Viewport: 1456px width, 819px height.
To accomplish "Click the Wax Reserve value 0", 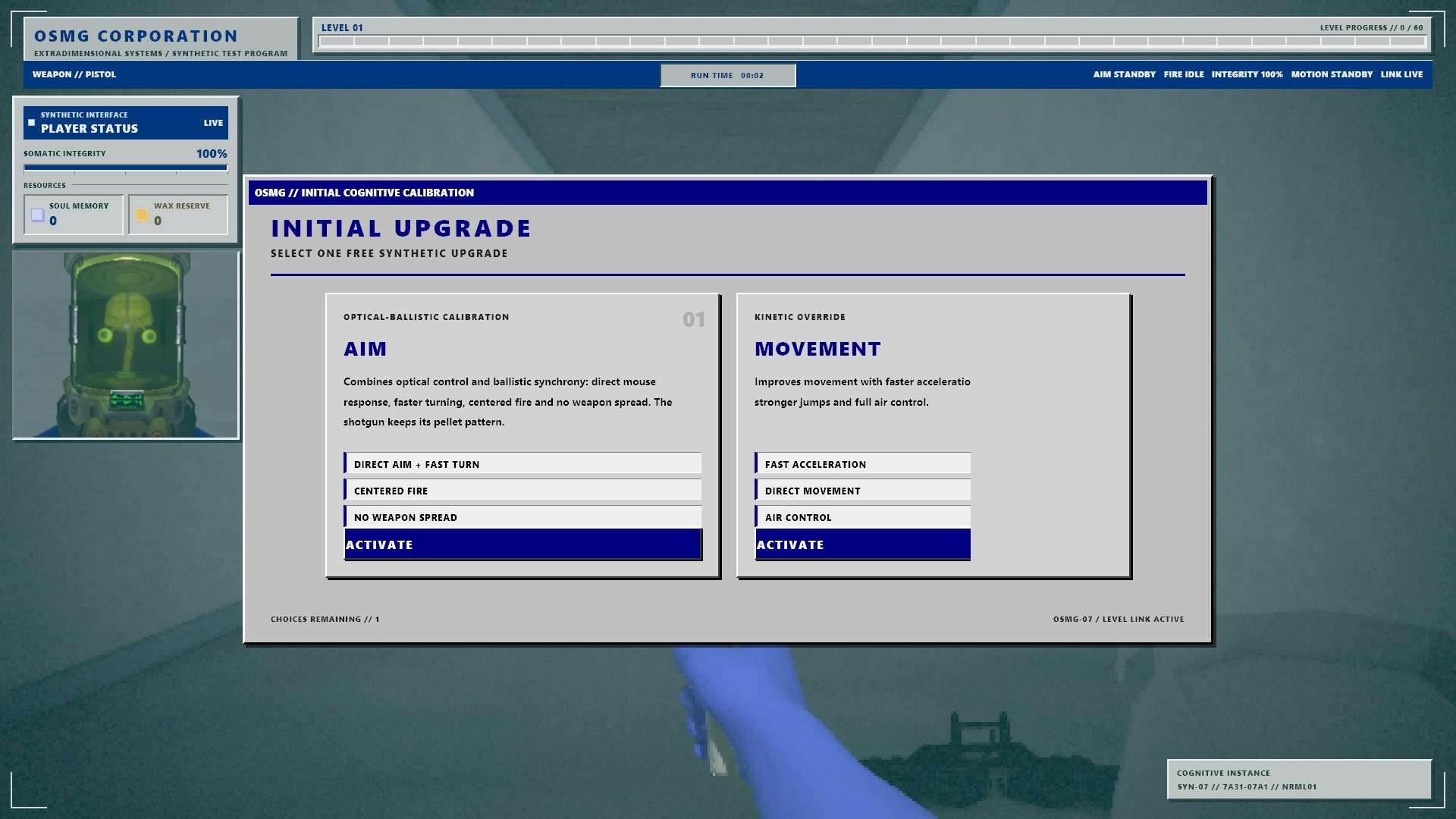I will [x=158, y=221].
